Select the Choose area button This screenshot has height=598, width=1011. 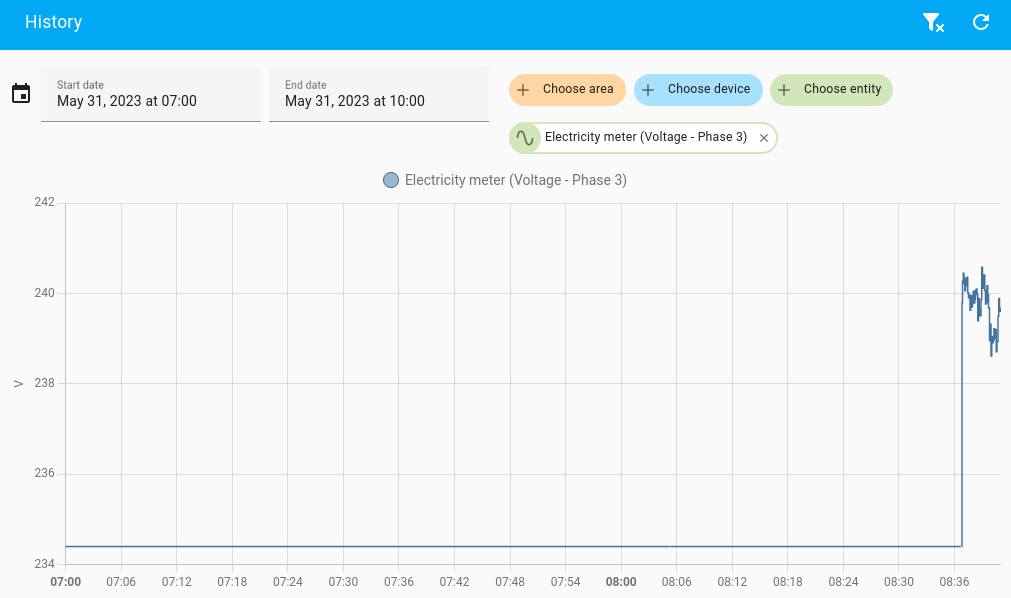pyautogui.click(x=567, y=89)
